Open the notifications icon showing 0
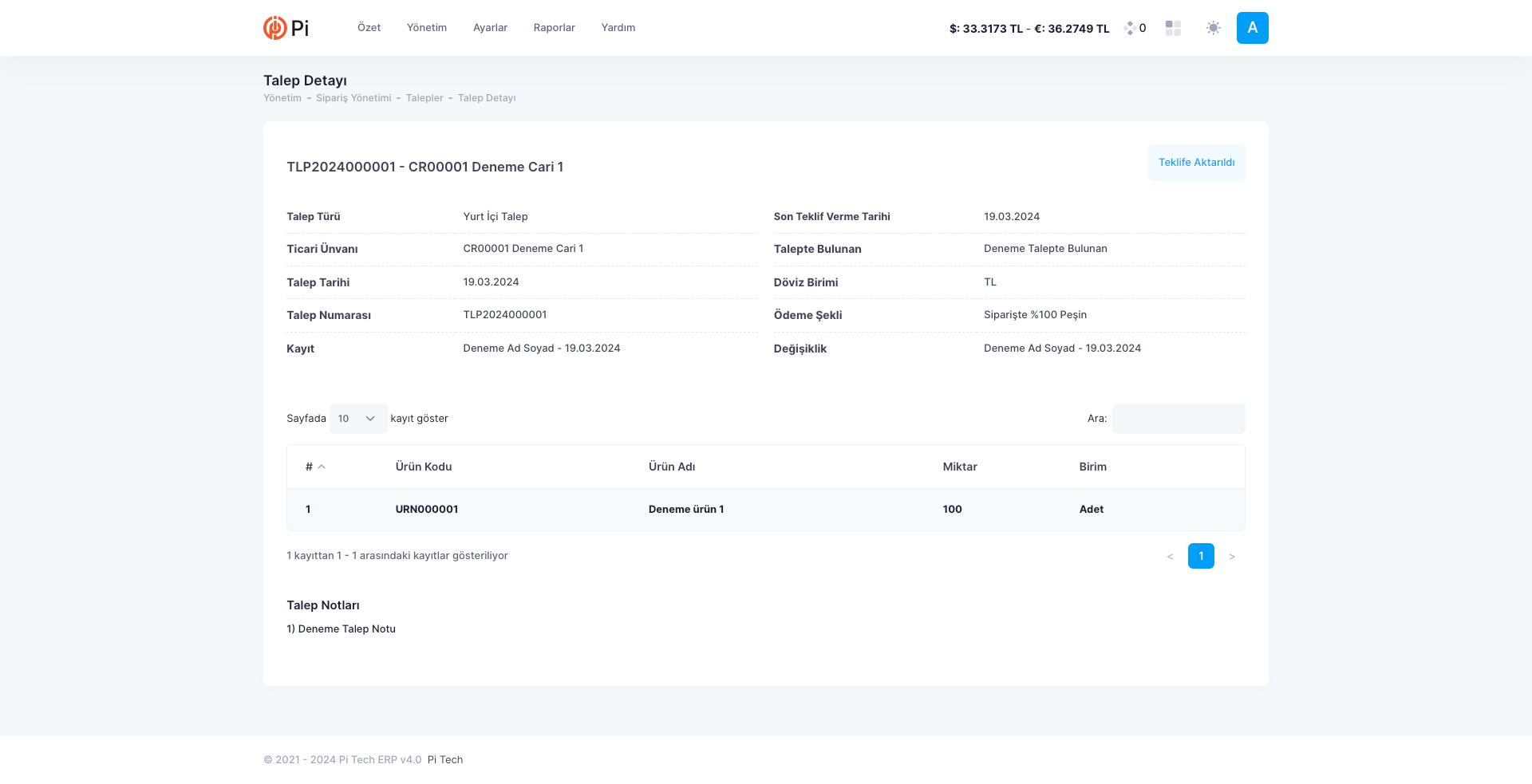This screenshot has width=1532, height=784. (1135, 28)
